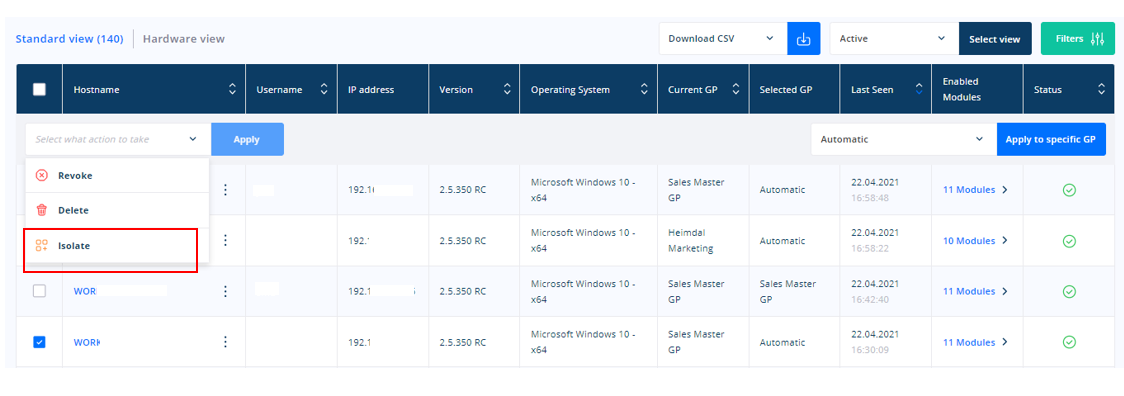1124x396 pixels.
Task: Open kebab menu for 16:30:09 row
Action: [225, 342]
